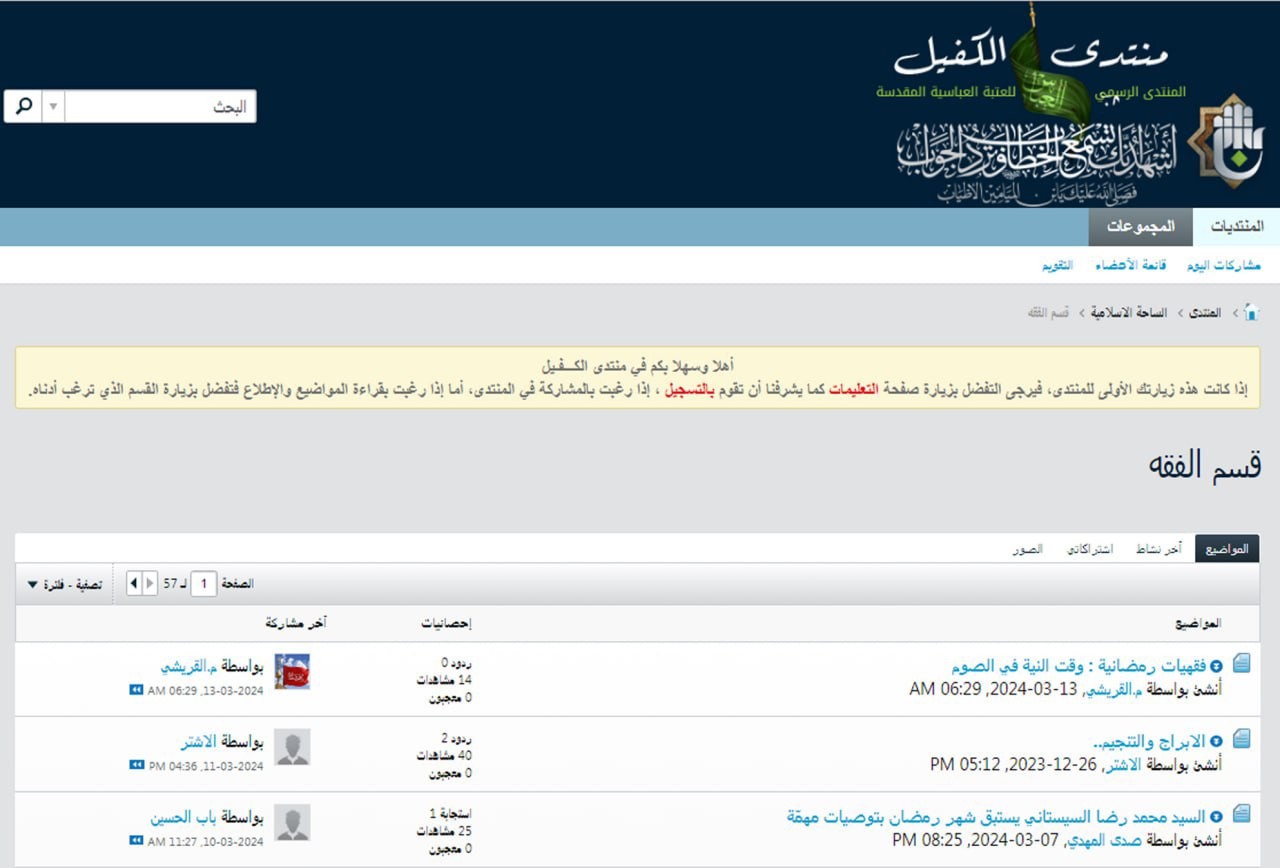Viewport: 1280px width, 868px height.
Task: Open the مشاركات اليوم link
Action: [x=1223, y=265]
